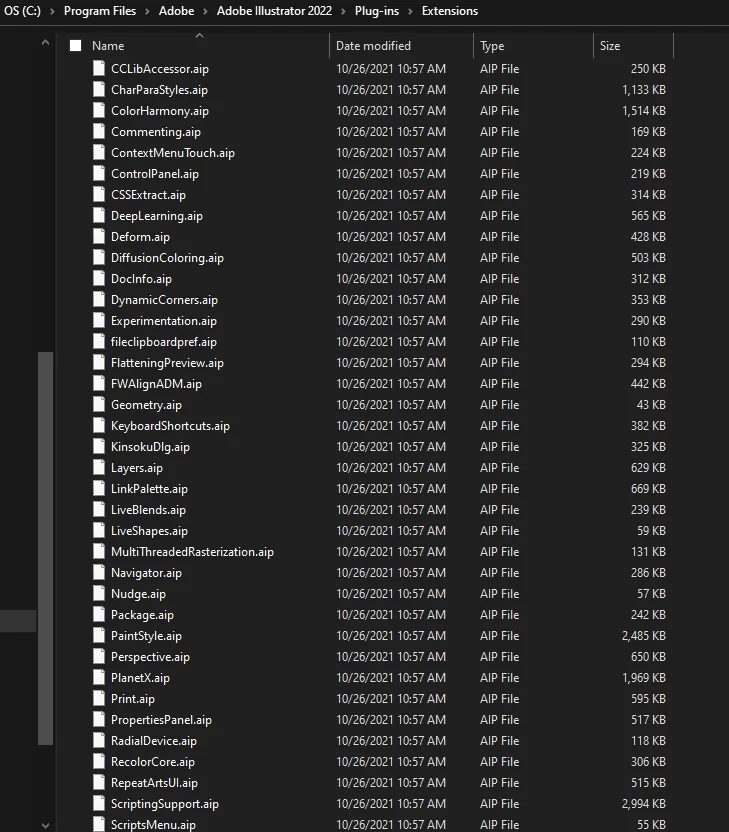The height and width of the screenshot is (832, 729).
Task: Sort files by the Type column header
Action: point(492,46)
